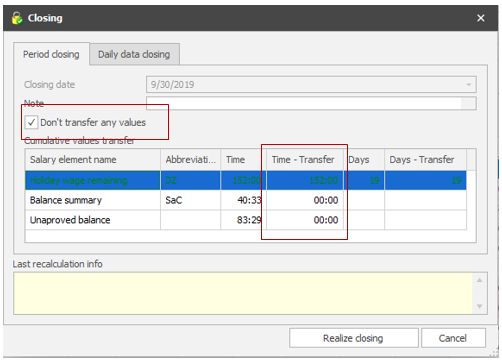The height and width of the screenshot is (361, 502).
Task: Switch to the Period closing tab
Action: tap(51, 54)
